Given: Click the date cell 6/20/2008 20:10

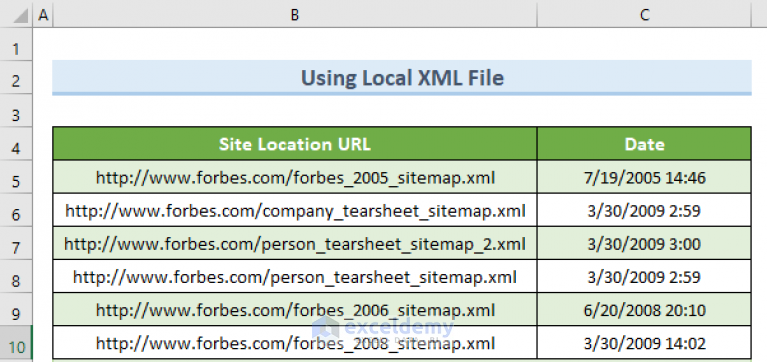Looking at the screenshot, I should [x=644, y=310].
